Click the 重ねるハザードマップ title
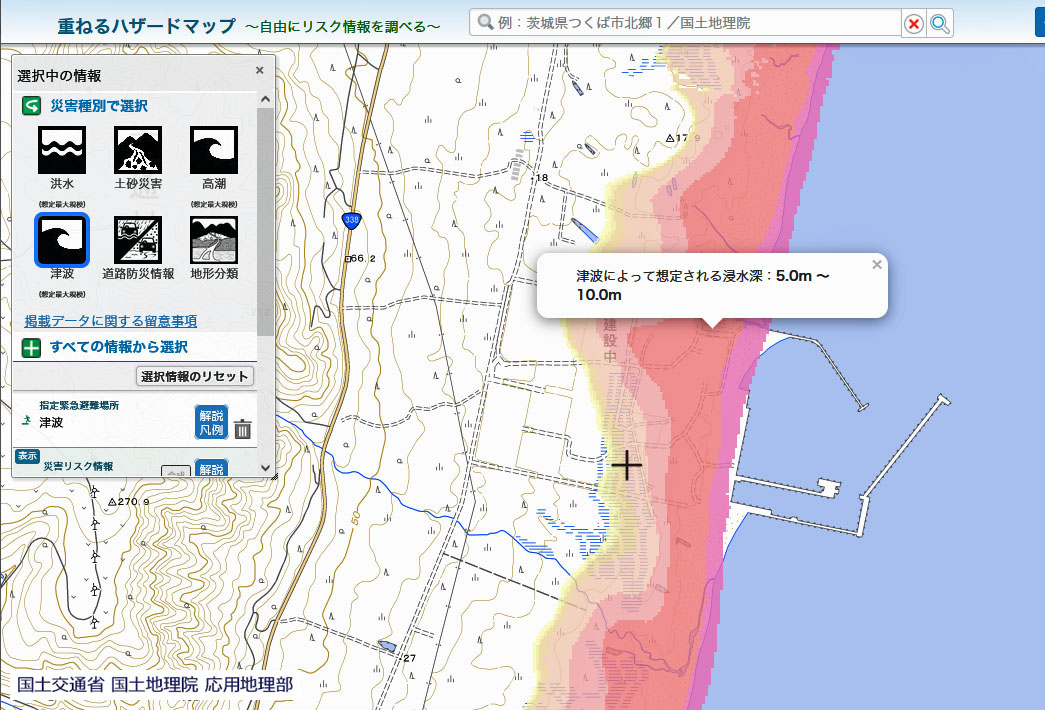This screenshot has height=710, width=1045. (146, 24)
